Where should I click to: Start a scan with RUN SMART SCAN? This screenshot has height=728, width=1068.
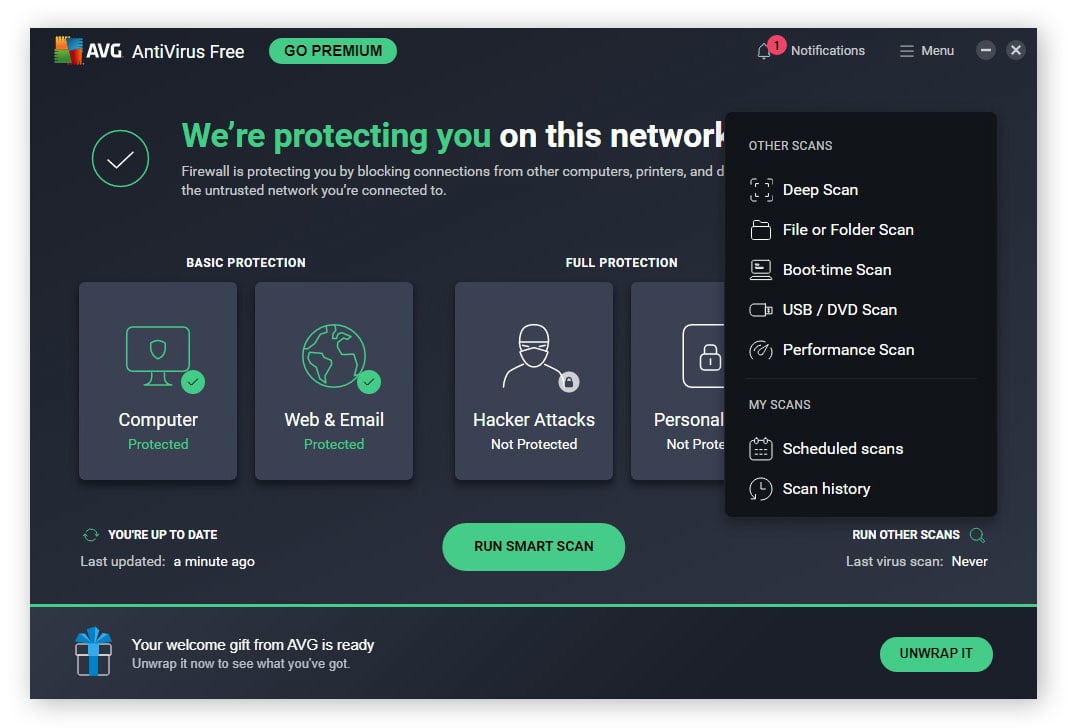tap(533, 546)
